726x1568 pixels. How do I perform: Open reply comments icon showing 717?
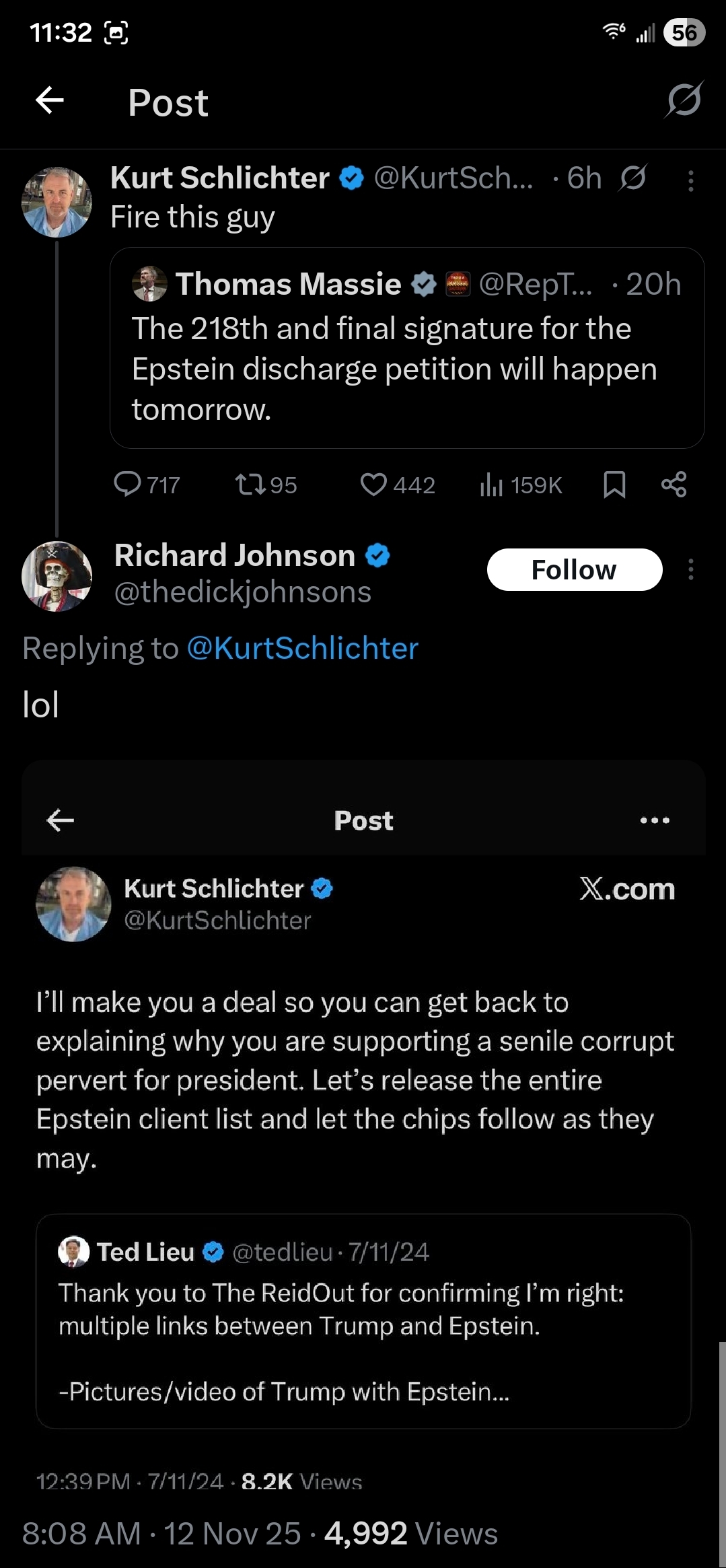tap(127, 484)
